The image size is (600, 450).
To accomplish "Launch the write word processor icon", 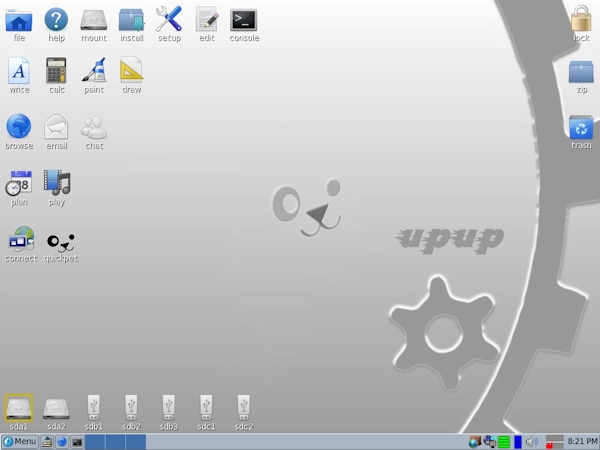I will [19, 70].
